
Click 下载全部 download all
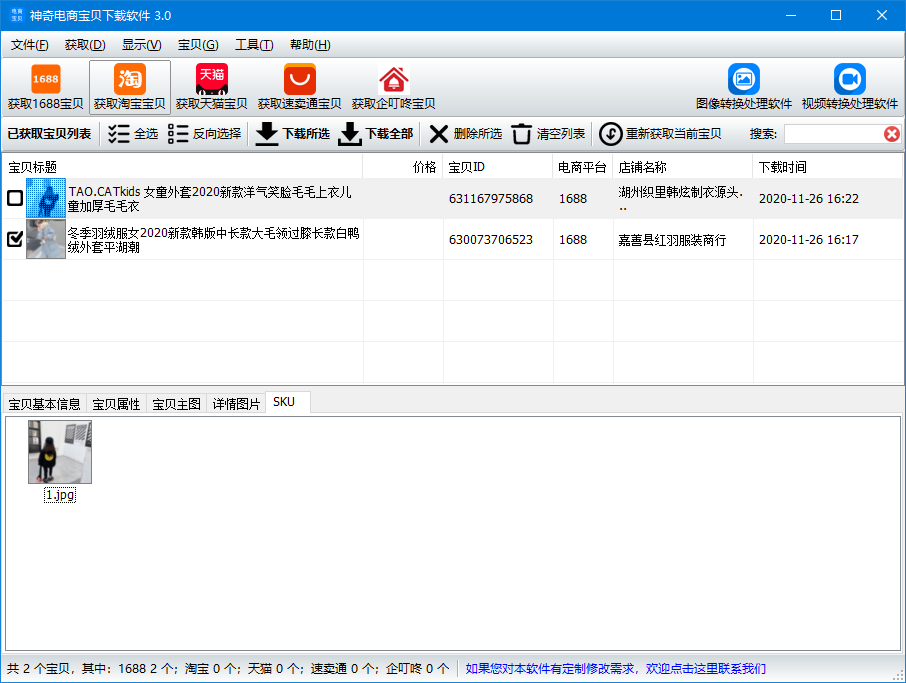click(376, 133)
